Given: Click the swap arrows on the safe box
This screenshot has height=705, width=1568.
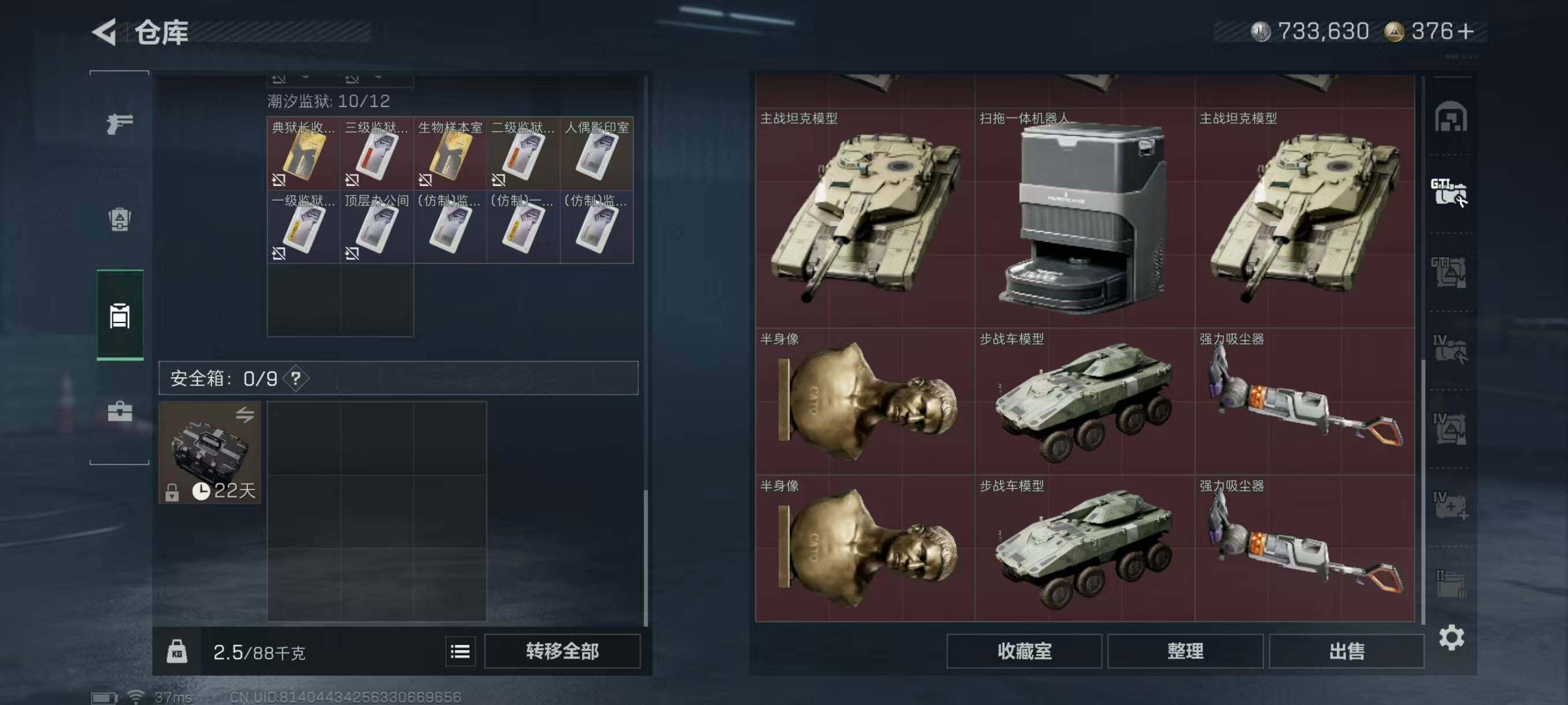Looking at the screenshot, I should [x=245, y=415].
